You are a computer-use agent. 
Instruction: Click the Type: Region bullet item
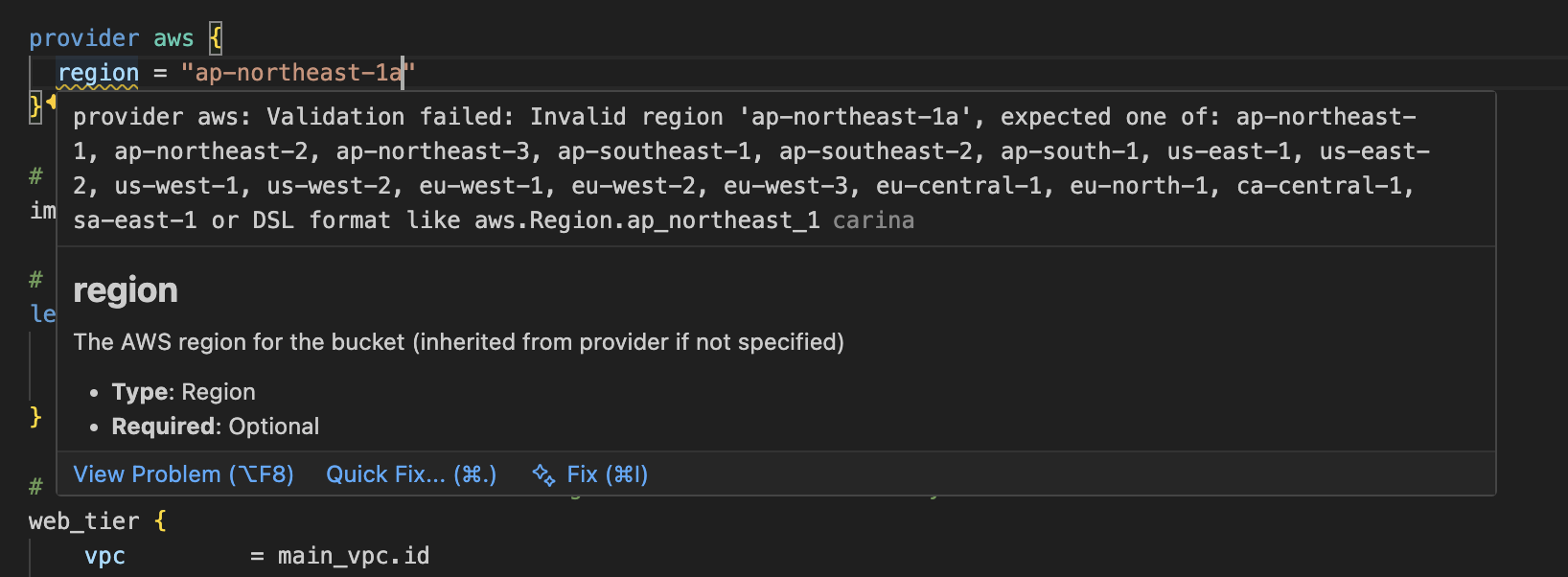183,392
